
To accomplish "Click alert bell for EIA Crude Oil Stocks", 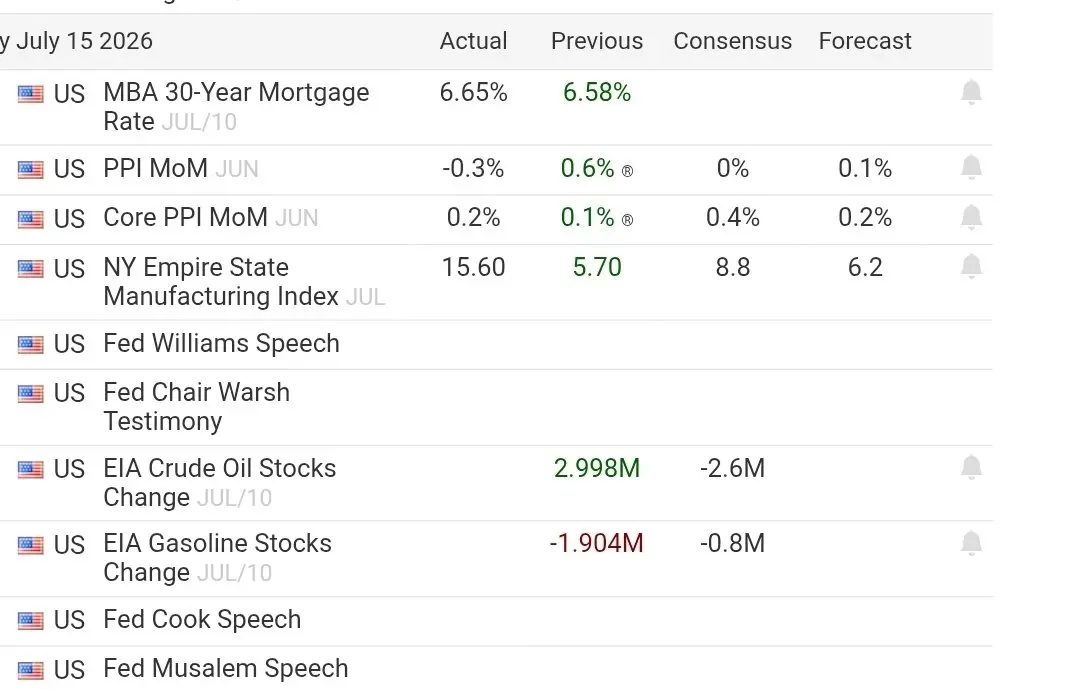I will 971,468.
